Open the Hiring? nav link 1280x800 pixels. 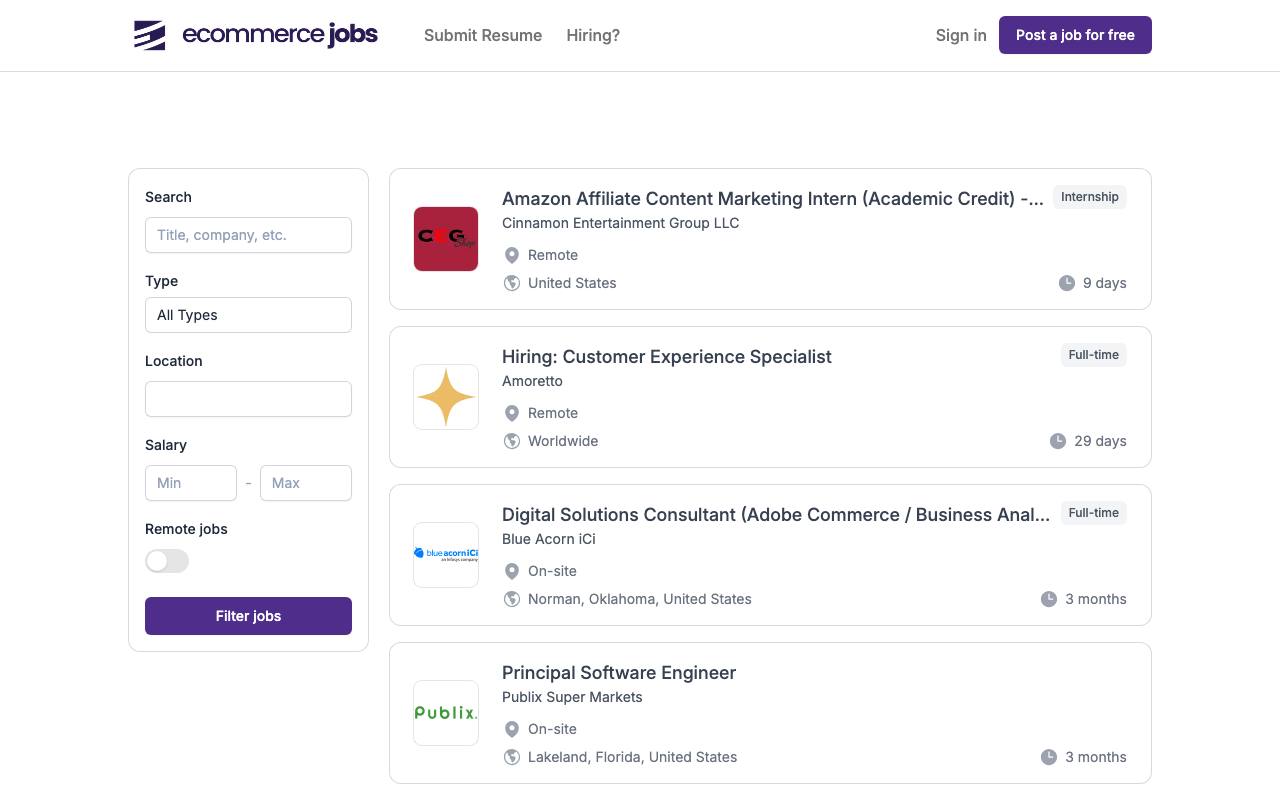tap(593, 35)
